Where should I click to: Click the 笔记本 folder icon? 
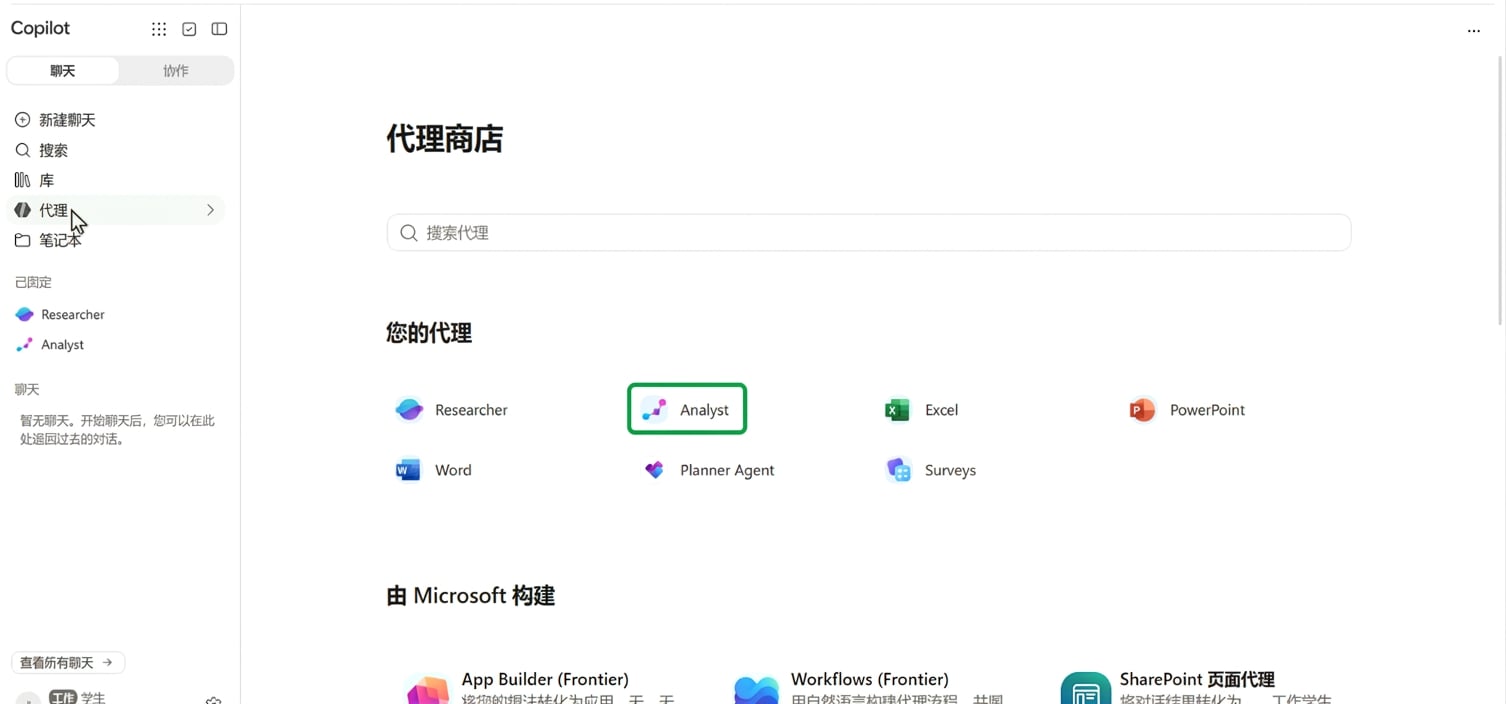click(x=22, y=240)
